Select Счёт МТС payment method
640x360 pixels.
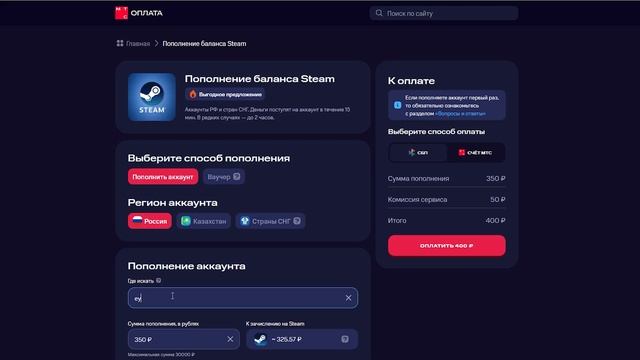click(476, 153)
